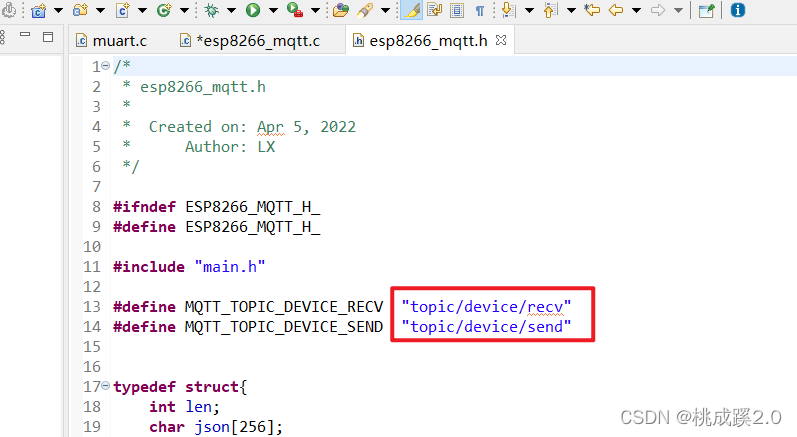Collapse the comment block at line 1

[x=105, y=66]
